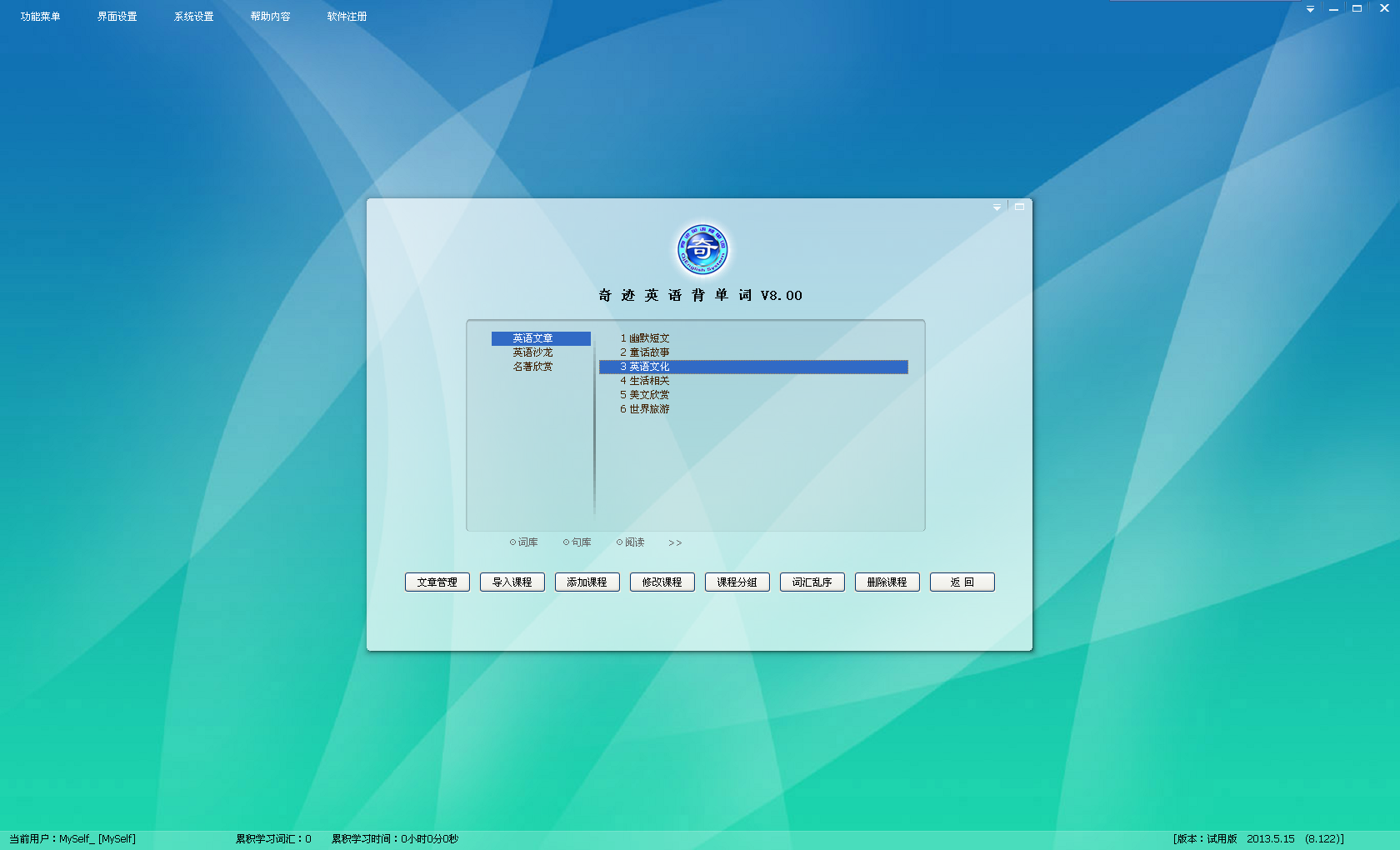Open the 功能菜单 menu
The height and width of the screenshot is (850, 1400).
pyautogui.click(x=40, y=17)
